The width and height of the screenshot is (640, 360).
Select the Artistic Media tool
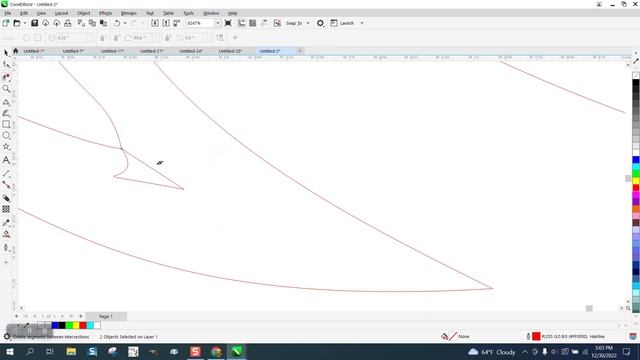pyautogui.click(x=6, y=113)
